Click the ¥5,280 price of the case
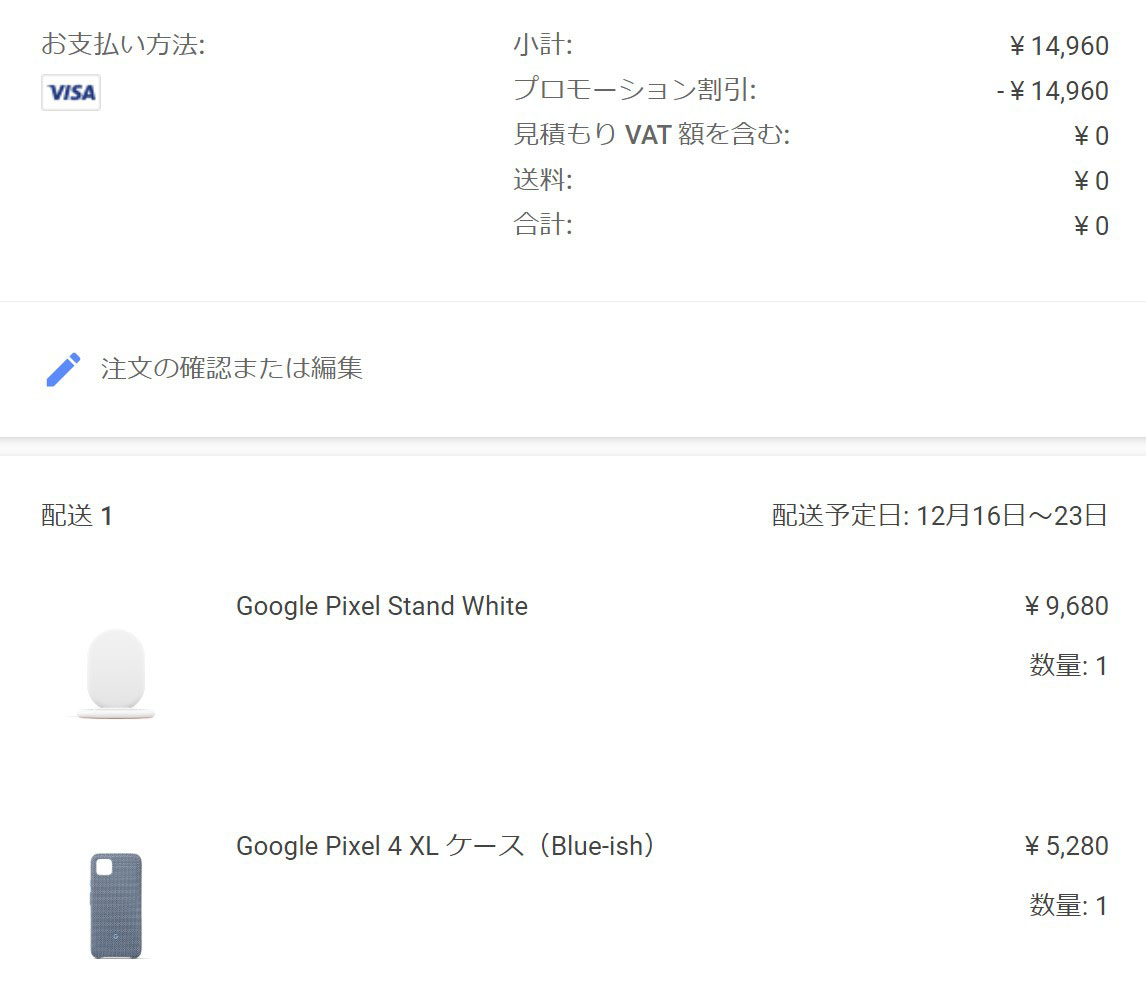 pos(1066,846)
